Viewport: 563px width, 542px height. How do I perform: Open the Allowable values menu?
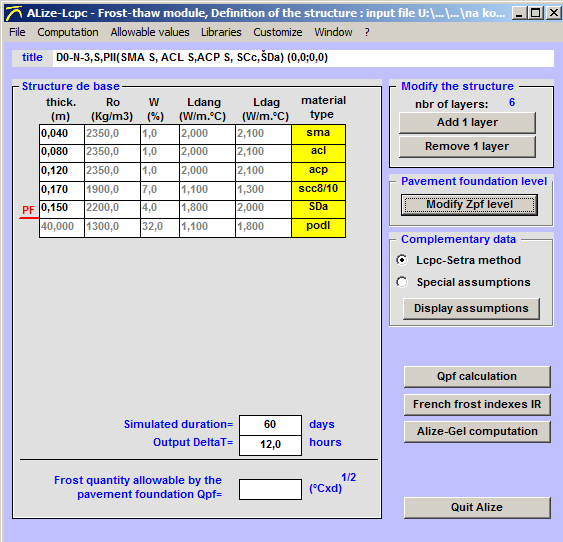pos(150,32)
